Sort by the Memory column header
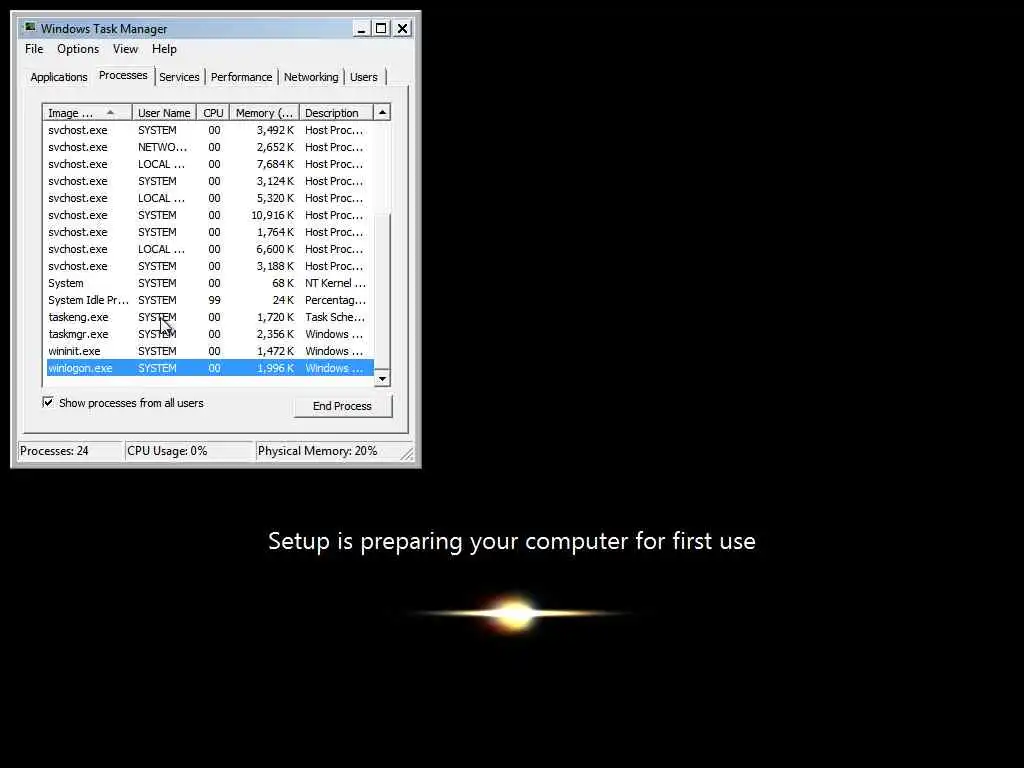 [264, 113]
